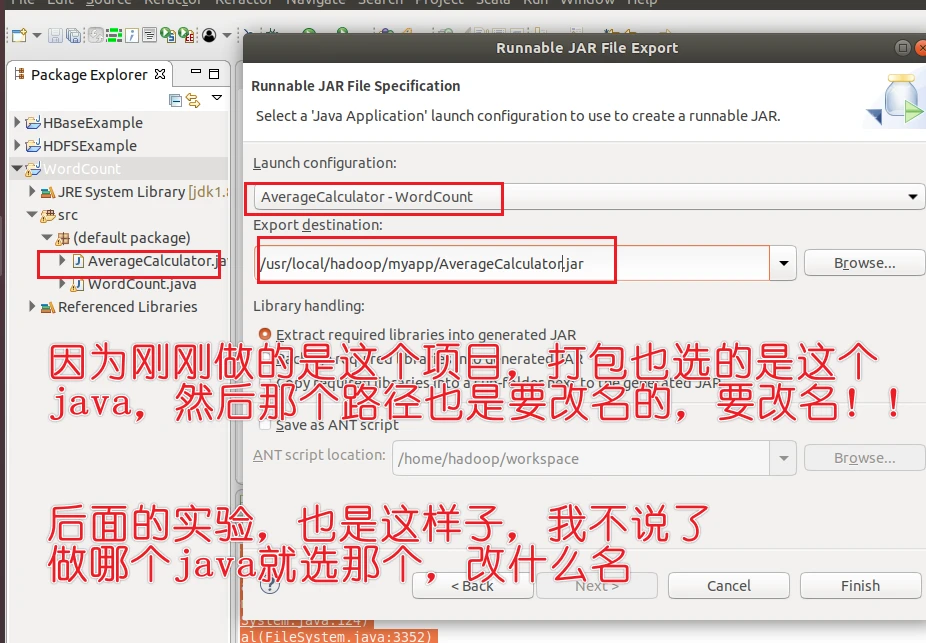
Task: Expand the HBaseExample project
Action: (18, 123)
